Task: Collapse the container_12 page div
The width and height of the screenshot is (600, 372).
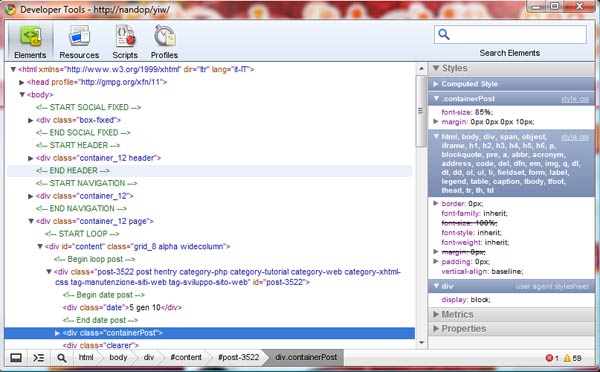Action: coord(31,221)
